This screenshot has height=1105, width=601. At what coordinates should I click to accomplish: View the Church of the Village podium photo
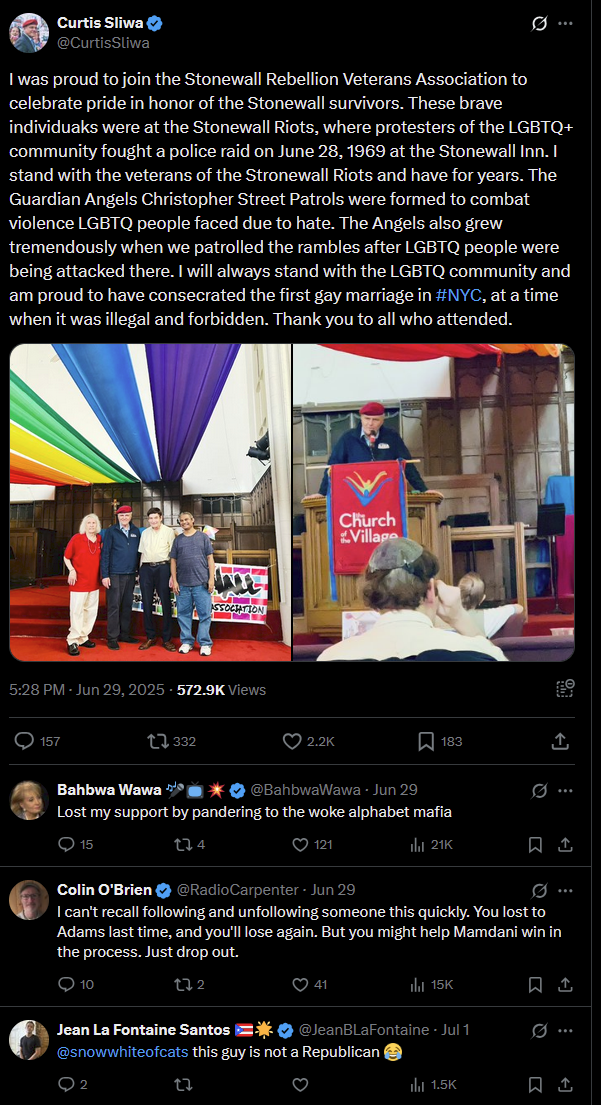[433, 502]
